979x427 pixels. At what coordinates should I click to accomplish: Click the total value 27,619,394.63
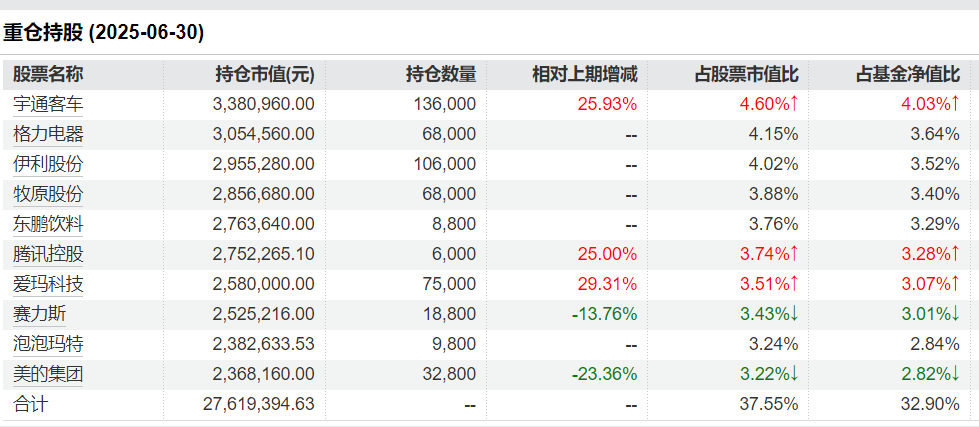click(x=249, y=404)
